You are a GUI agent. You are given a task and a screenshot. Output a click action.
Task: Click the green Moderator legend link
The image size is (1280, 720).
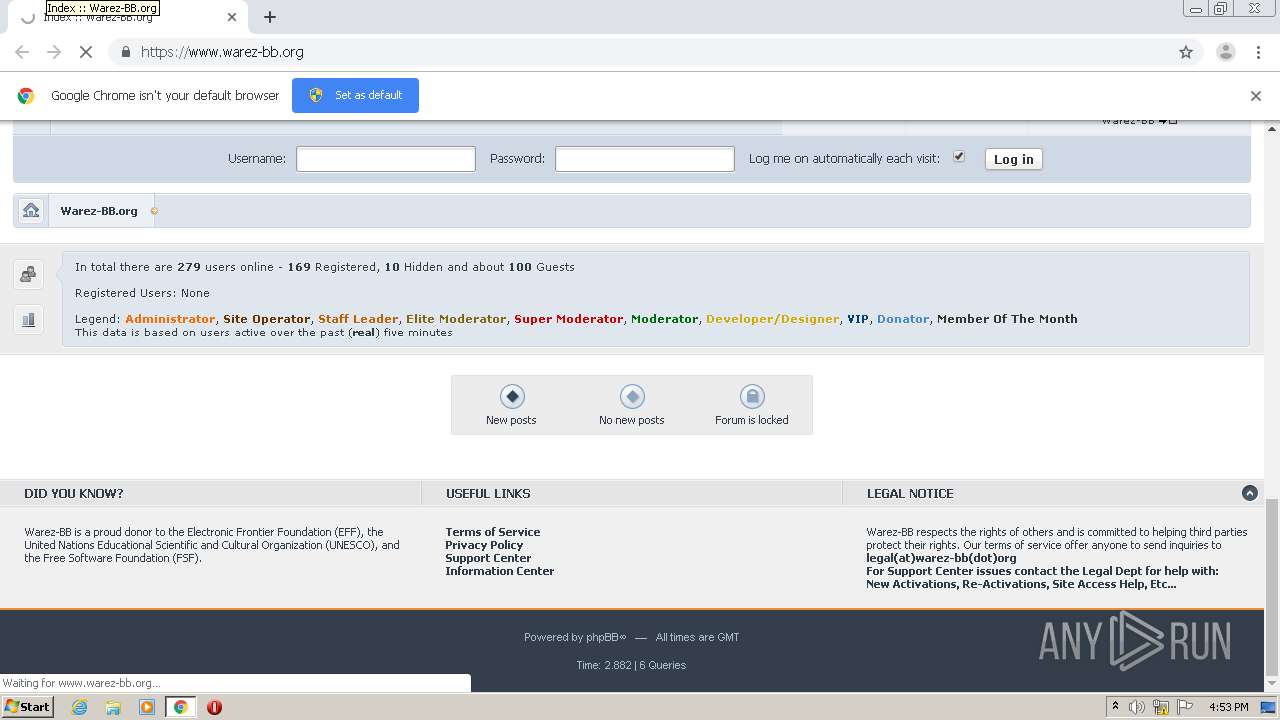(665, 319)
